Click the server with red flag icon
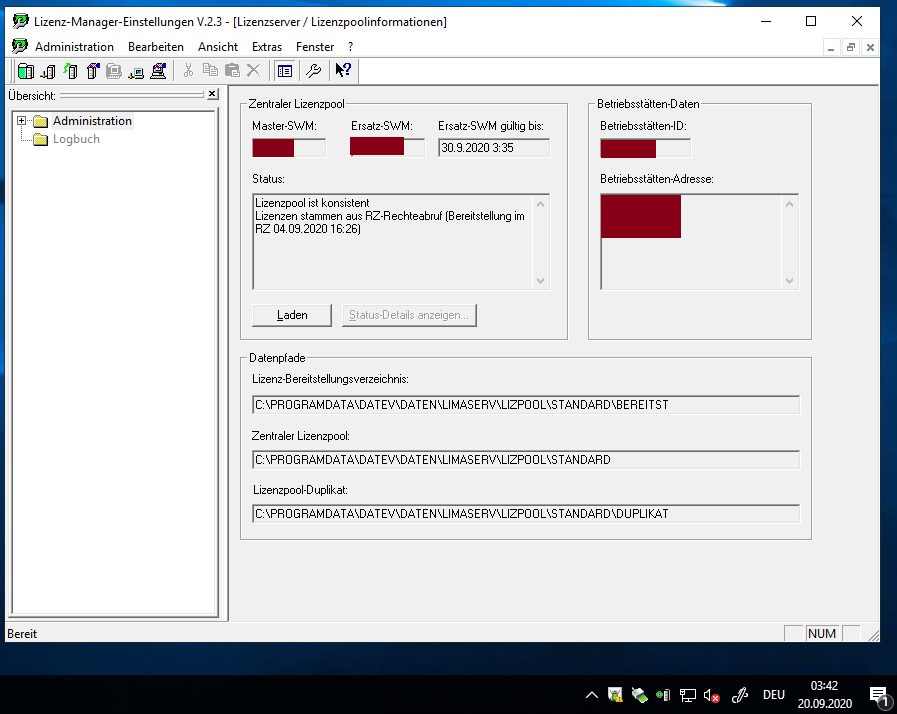The height and width of the screenshot is (714, 897). [x=92, y=71]
